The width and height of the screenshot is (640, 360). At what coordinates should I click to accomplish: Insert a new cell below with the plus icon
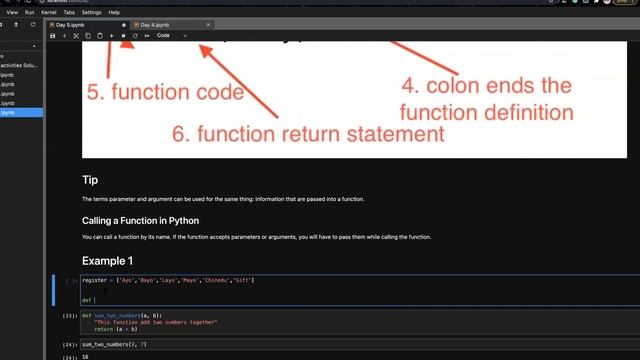click(64, 36)
